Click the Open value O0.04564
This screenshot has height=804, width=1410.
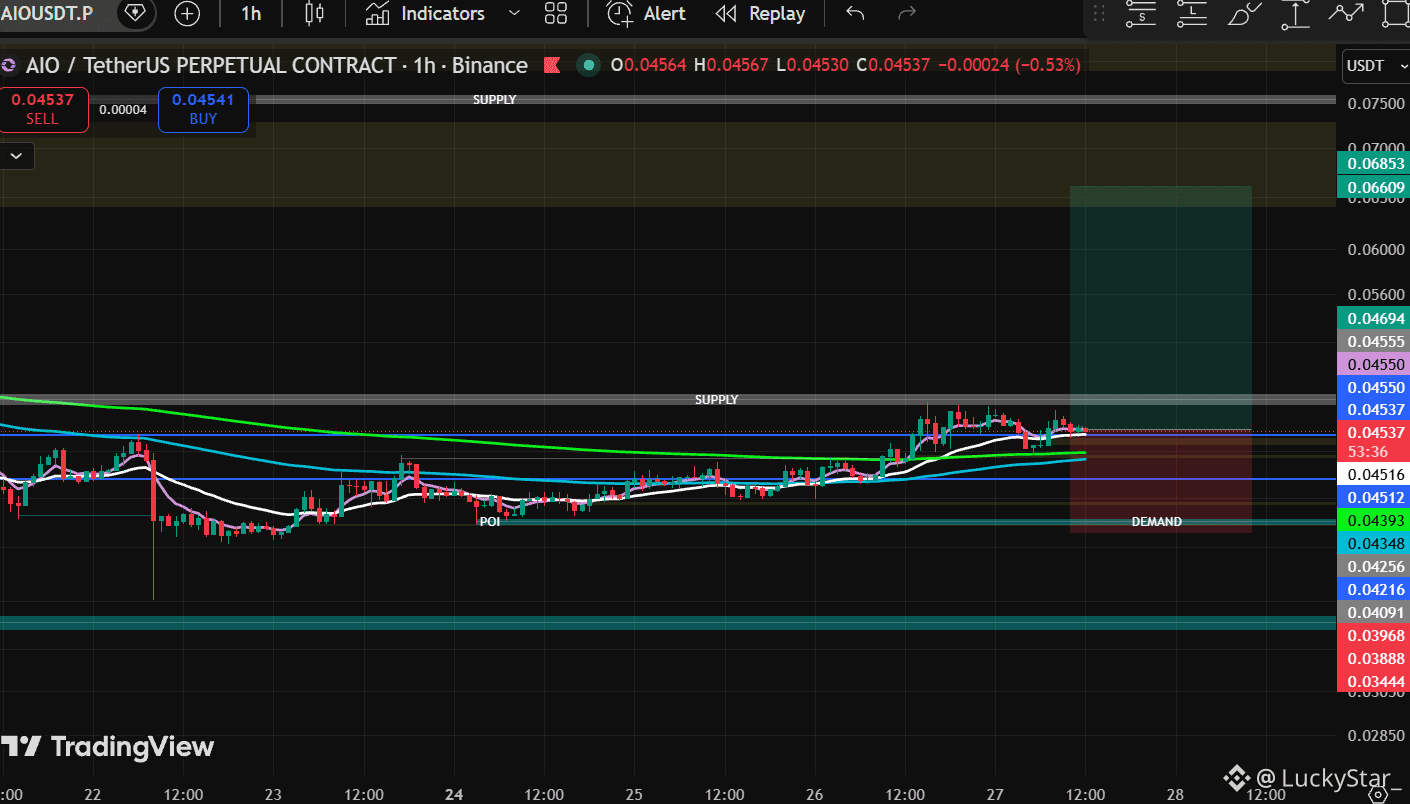pos(648,65)
